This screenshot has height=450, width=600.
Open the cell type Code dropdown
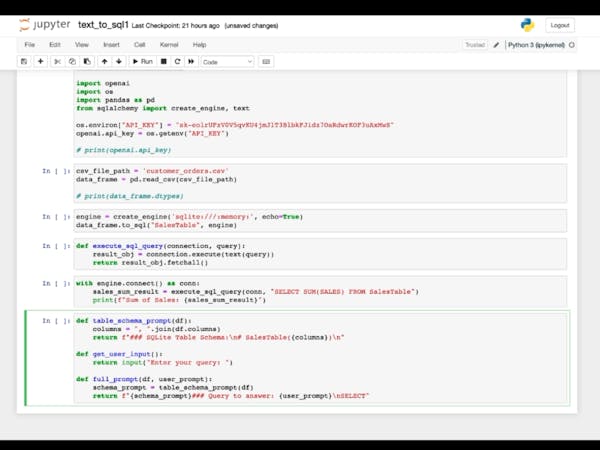(227, 62)
